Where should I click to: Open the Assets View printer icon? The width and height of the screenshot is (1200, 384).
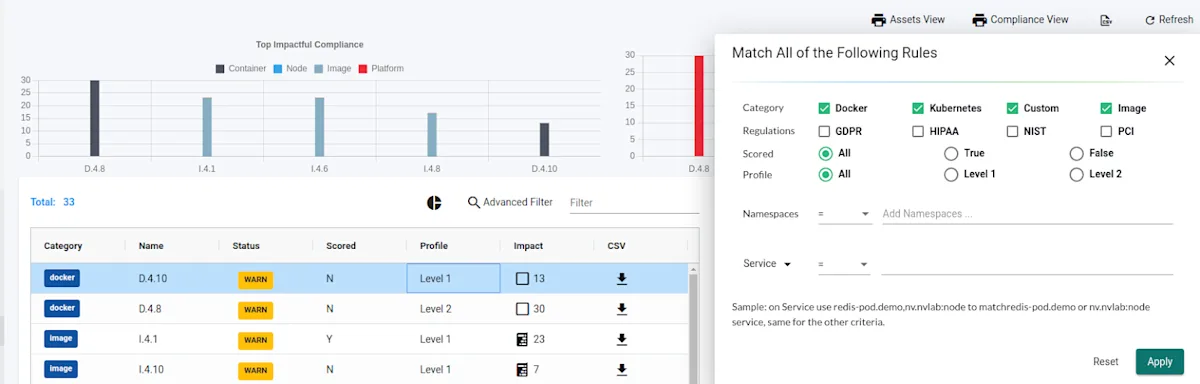879,20
